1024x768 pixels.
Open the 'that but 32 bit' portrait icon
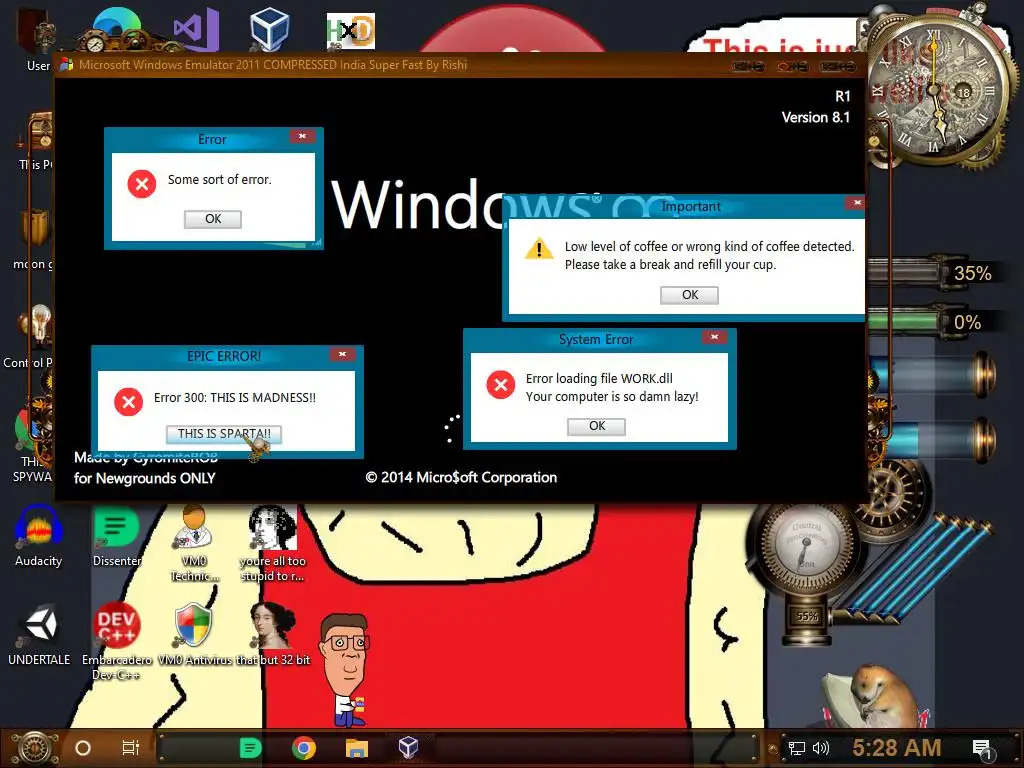(273, 634)
